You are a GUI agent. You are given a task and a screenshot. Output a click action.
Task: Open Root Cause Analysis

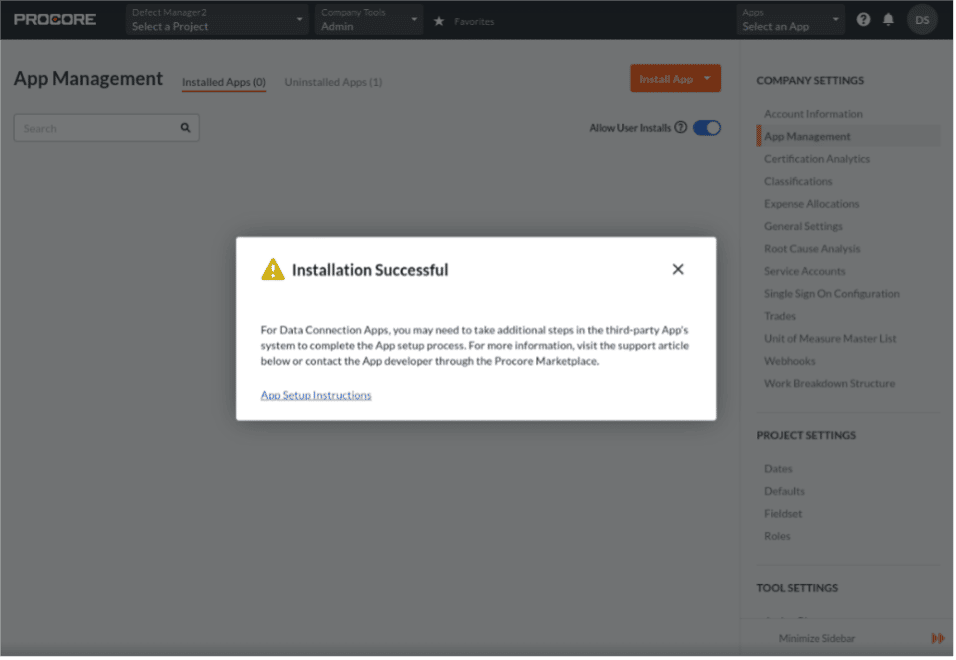tap(813, 249)
